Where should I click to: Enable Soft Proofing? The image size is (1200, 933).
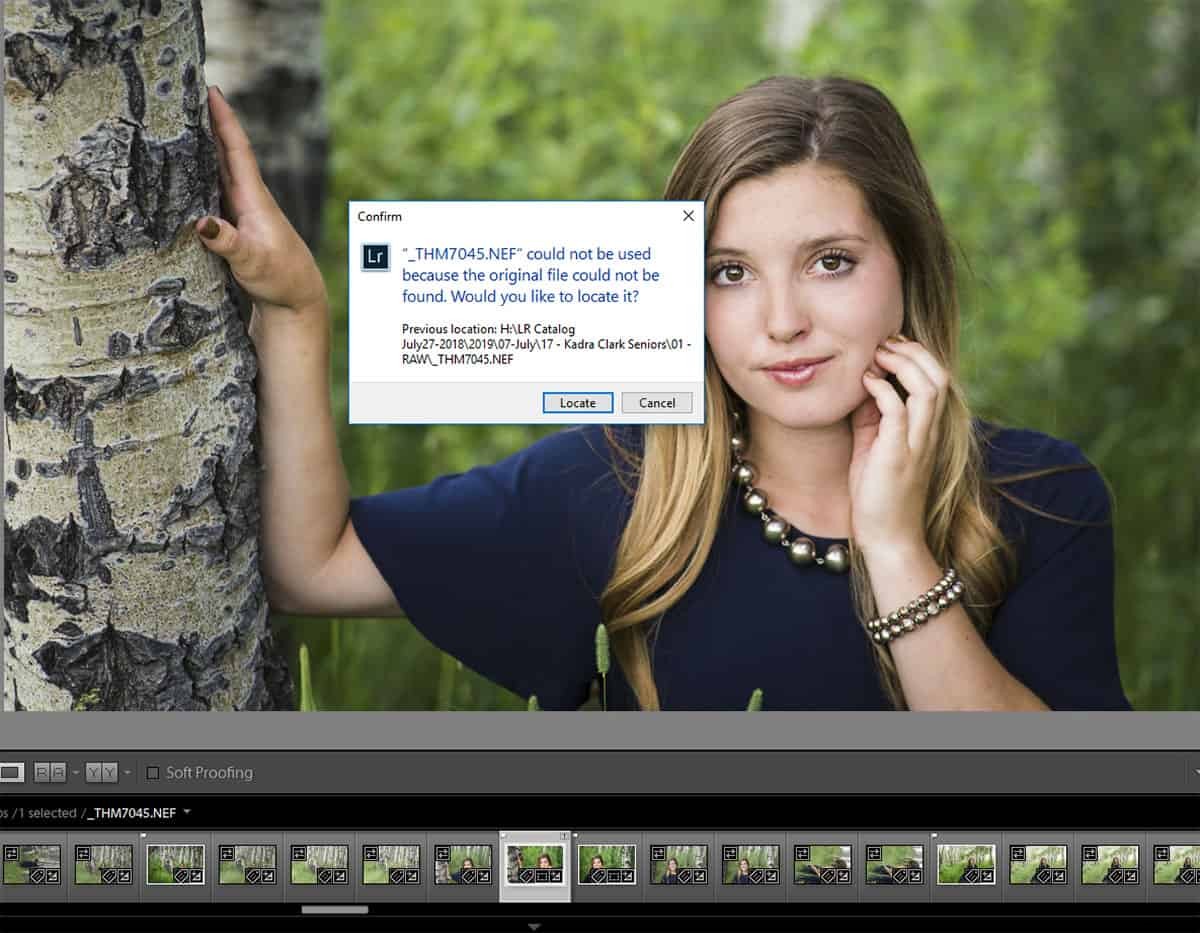153,772
